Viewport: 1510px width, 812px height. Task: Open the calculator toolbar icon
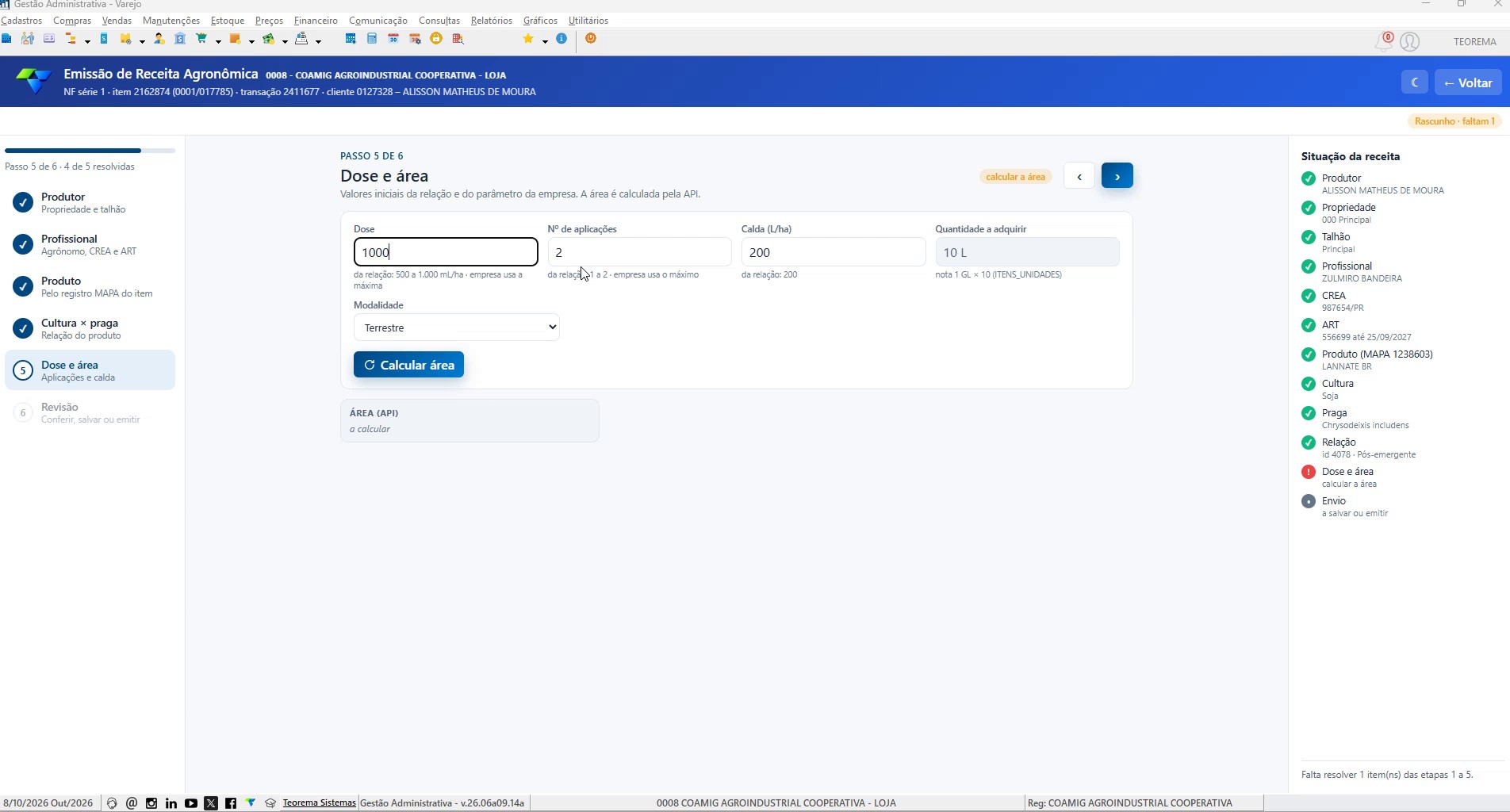click(372, 38)
